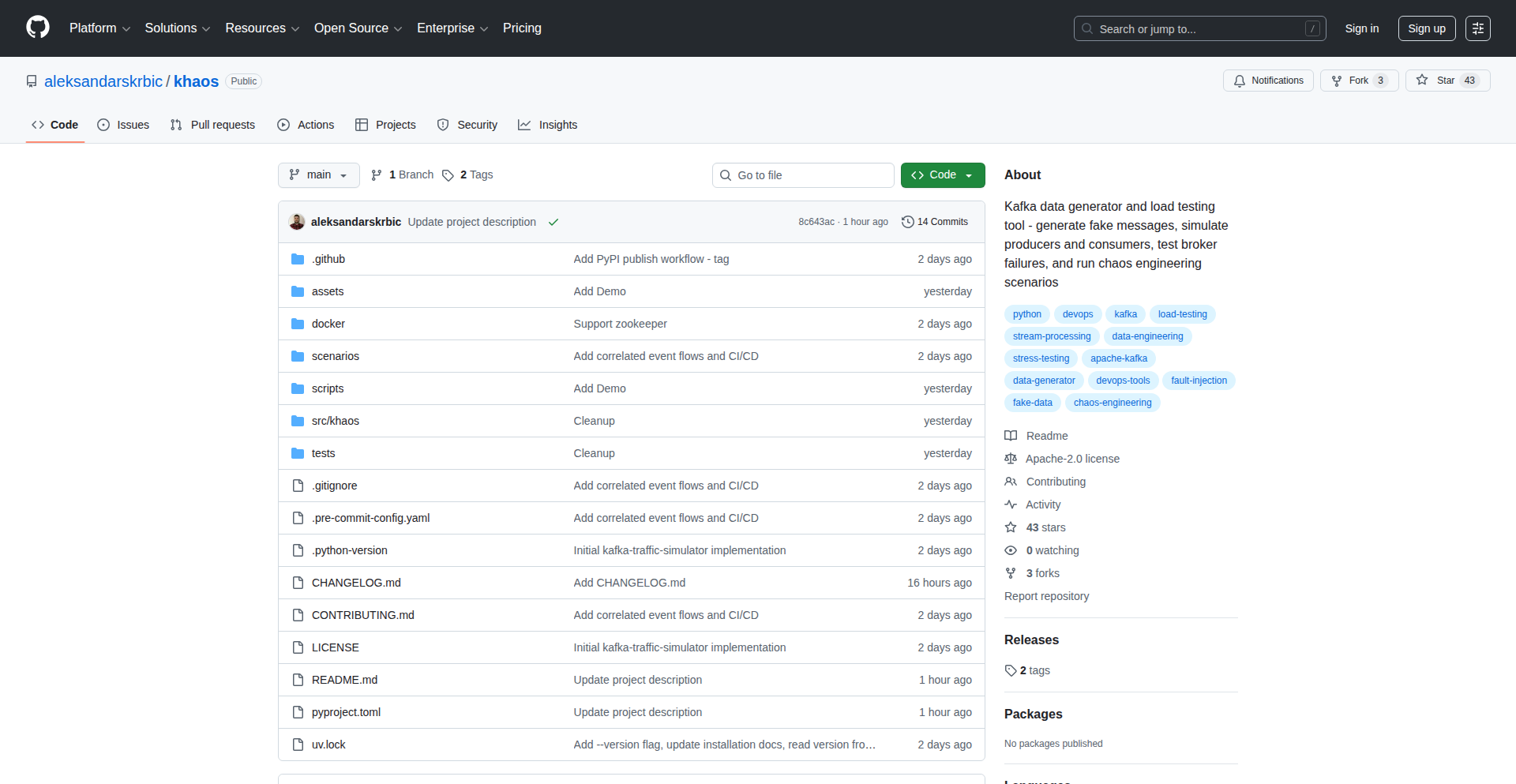Screen dimensions: 1516x784
Task: Open commit history via the 14 Commits clock icon
Action: (x=906, y=222)
